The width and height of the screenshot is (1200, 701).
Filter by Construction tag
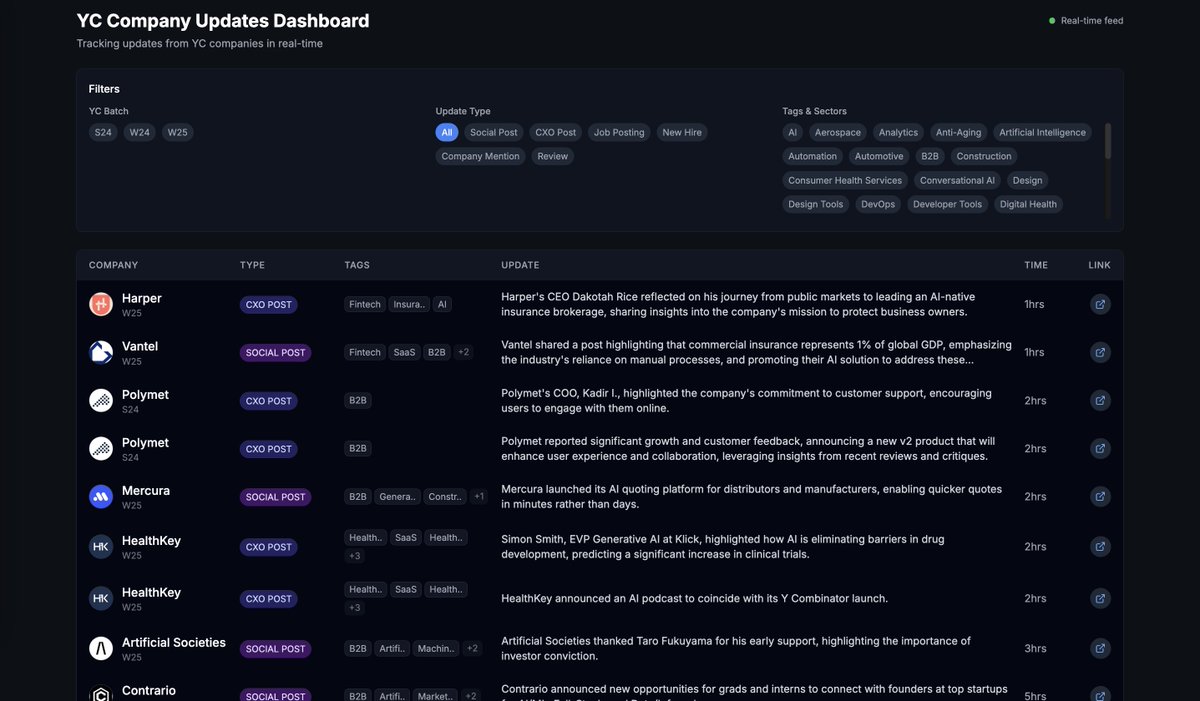tap(984, 156)
